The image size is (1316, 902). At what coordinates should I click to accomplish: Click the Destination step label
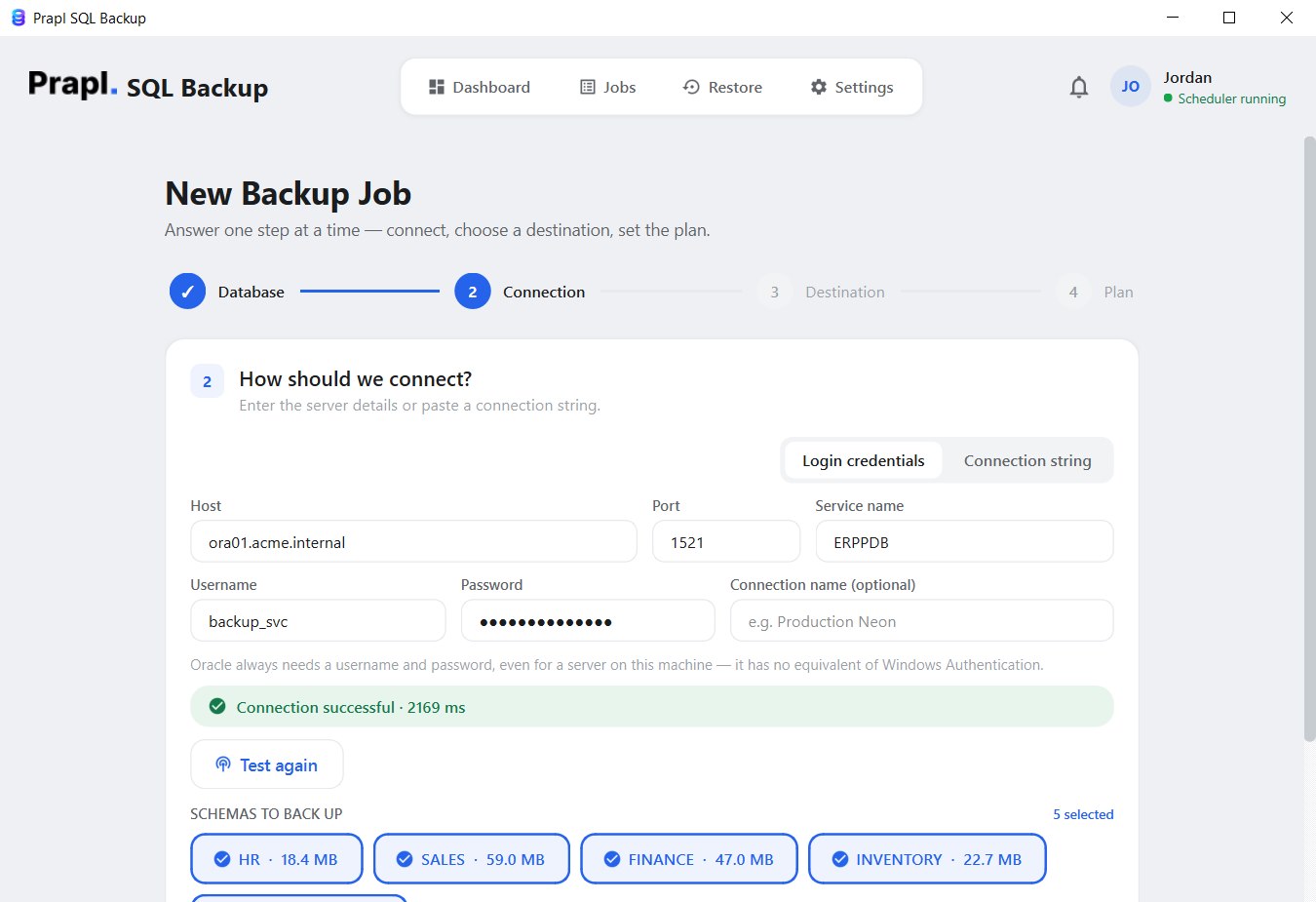click(845, 292)
